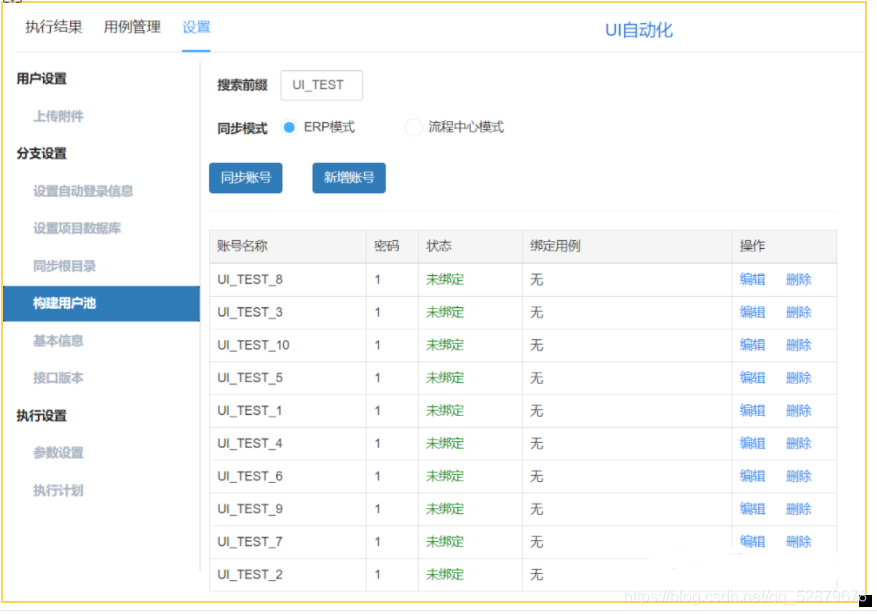Click 删除 for UI_TEST_6

[x=799, y=476]
